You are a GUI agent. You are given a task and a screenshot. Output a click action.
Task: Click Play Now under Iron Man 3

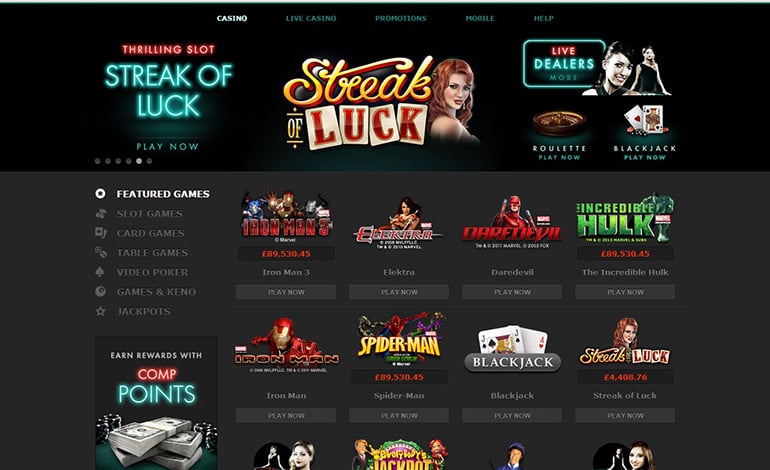click(x=286, y=292)
